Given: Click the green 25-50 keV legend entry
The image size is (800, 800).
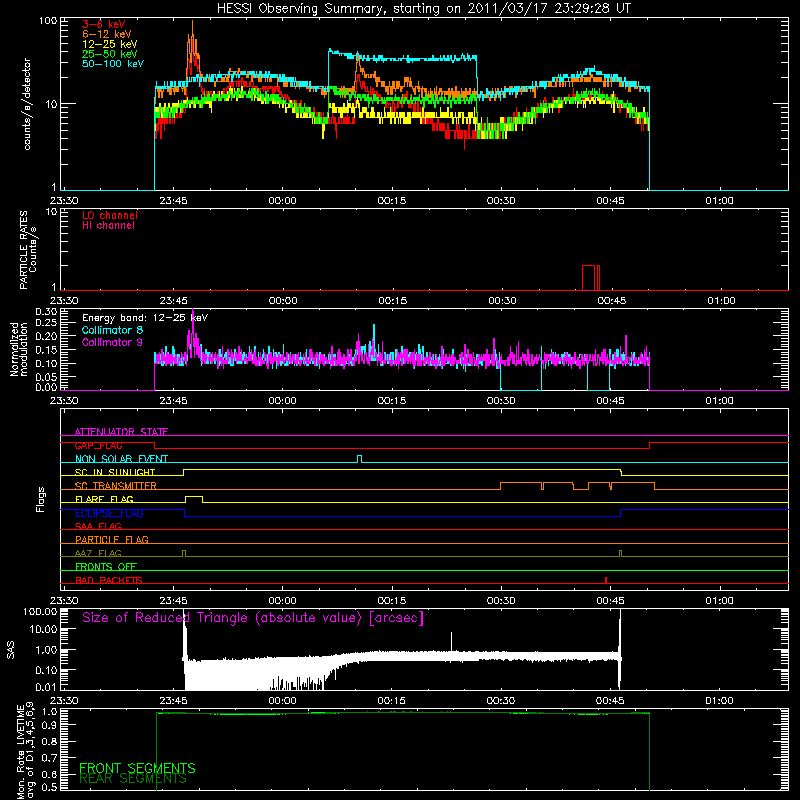Looking at the screenshot, I should (x=110, y=54).
